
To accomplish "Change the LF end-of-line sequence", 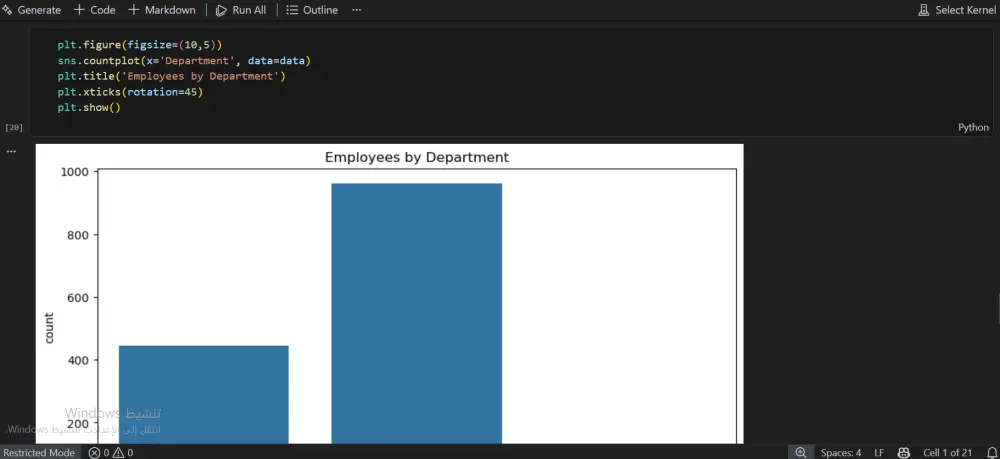I will point(879,453).
